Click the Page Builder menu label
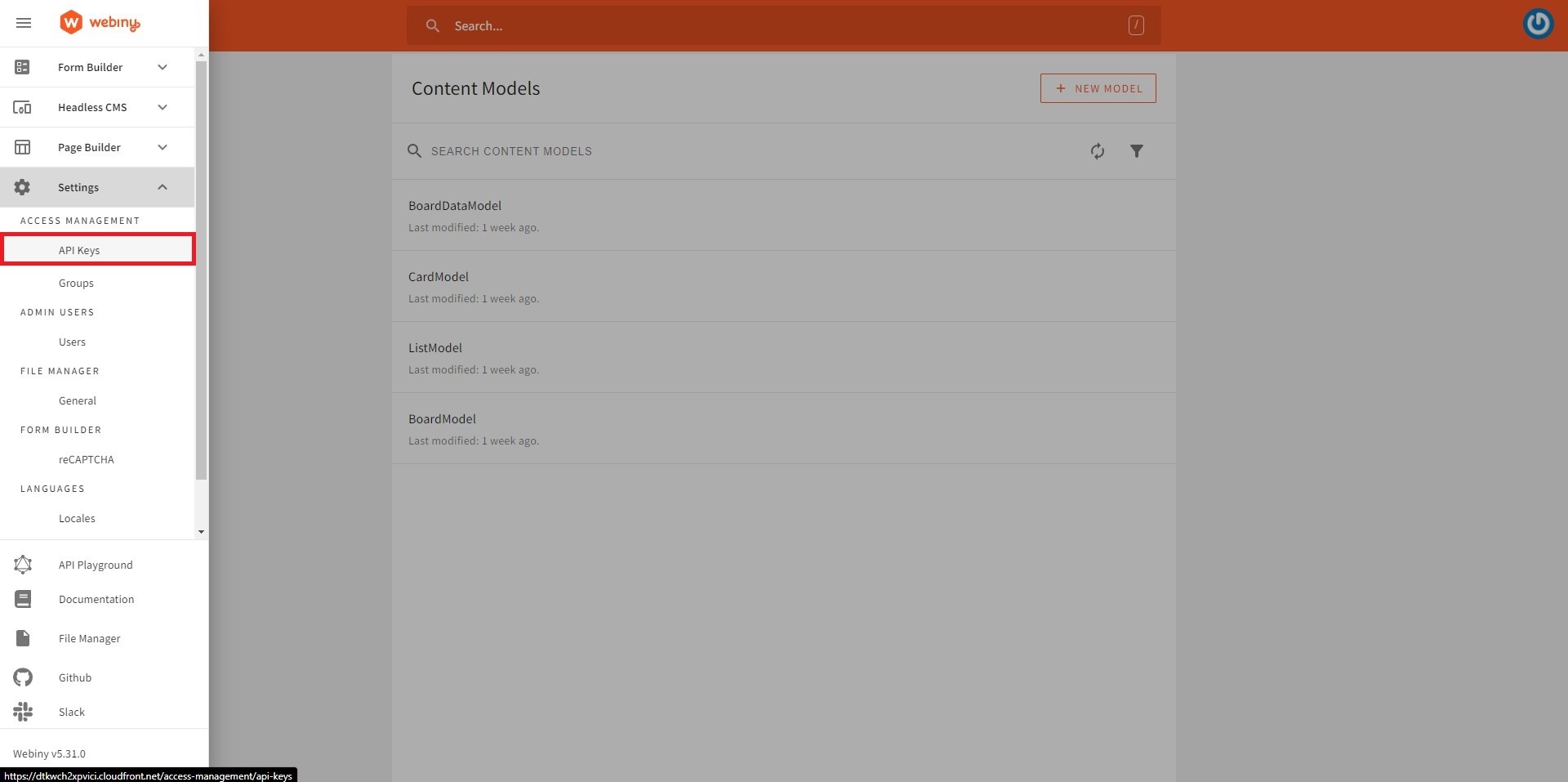Image resolution: width=1568 pixels, height=782 pixels. 89,147
